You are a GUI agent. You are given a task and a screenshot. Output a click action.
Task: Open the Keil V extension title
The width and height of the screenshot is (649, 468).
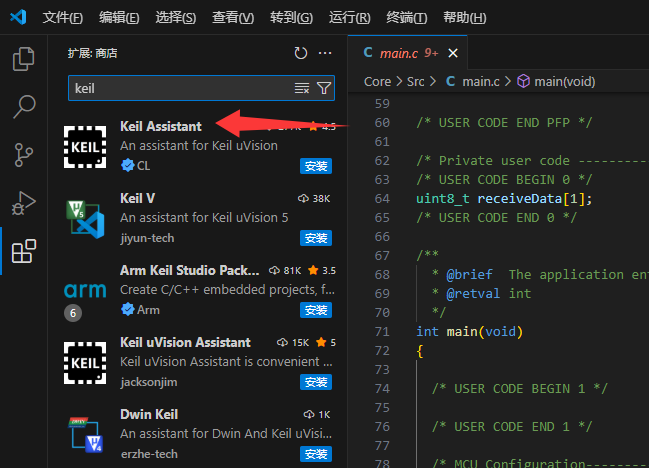click(137, 198)
